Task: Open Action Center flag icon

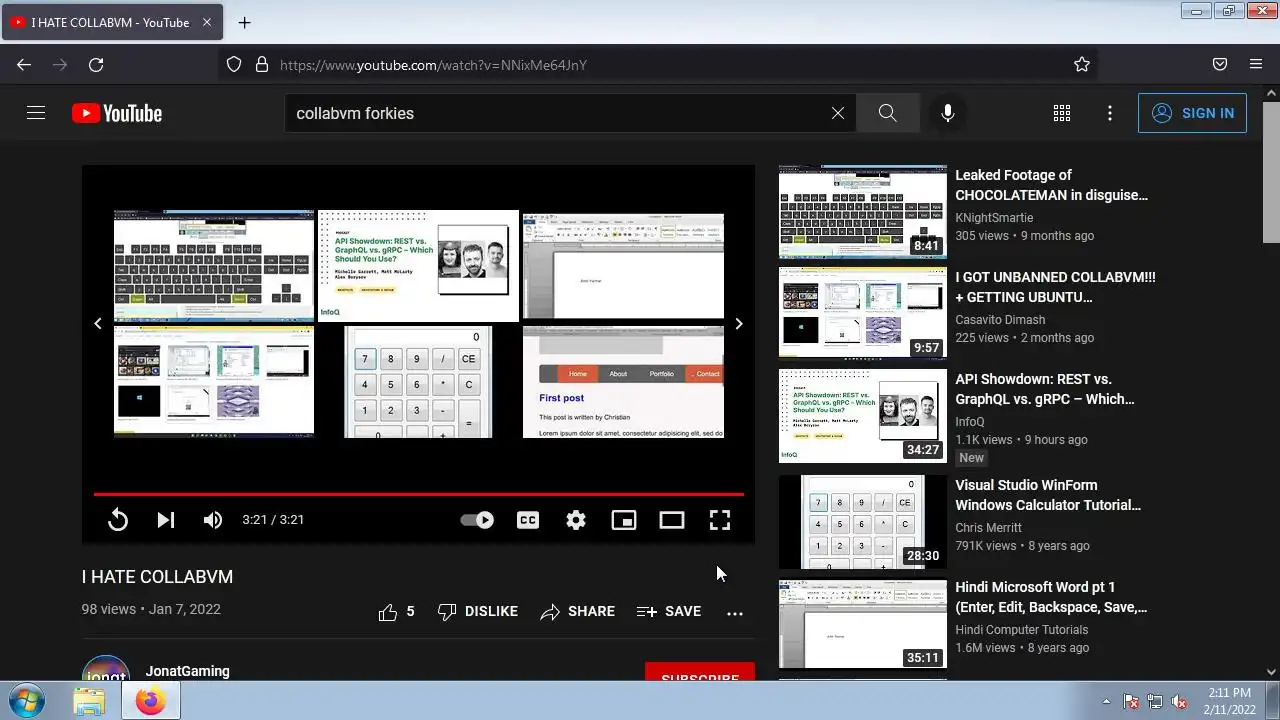Action: (x=1131, y=702)
